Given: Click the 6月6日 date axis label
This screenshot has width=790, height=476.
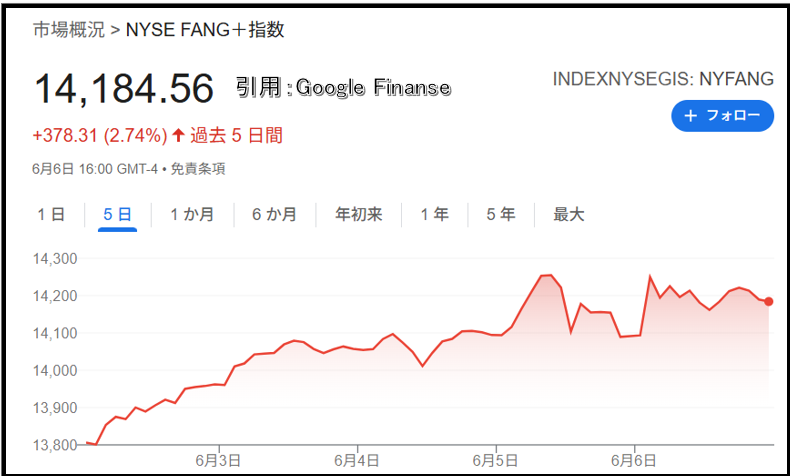Looking at the screenshot, I should tap(634, 460).
